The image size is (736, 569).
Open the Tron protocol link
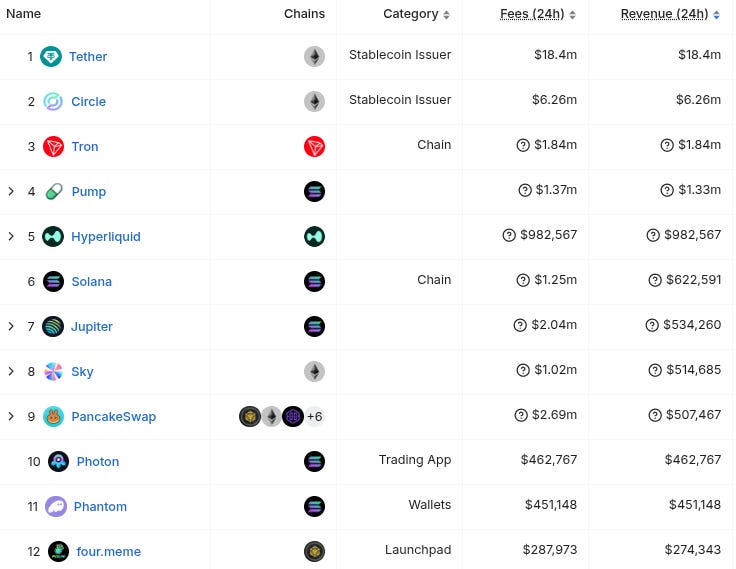[x=85, y=147]
